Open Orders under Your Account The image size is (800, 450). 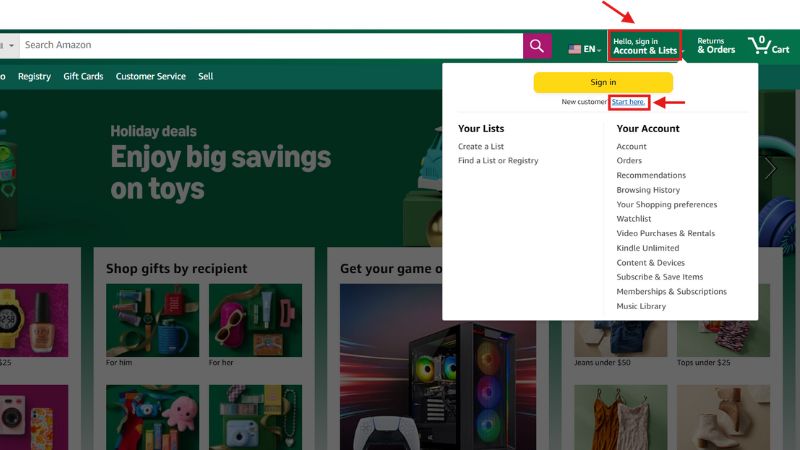[629, 161]
